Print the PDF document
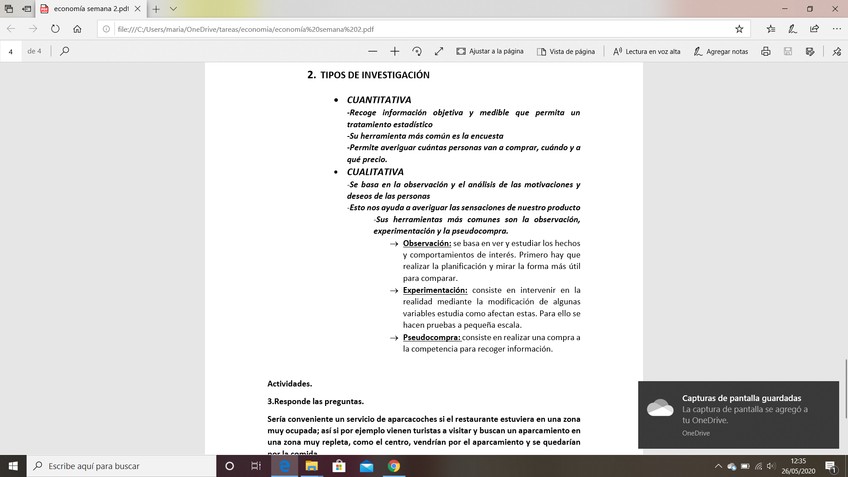 [x=766, y=51]
